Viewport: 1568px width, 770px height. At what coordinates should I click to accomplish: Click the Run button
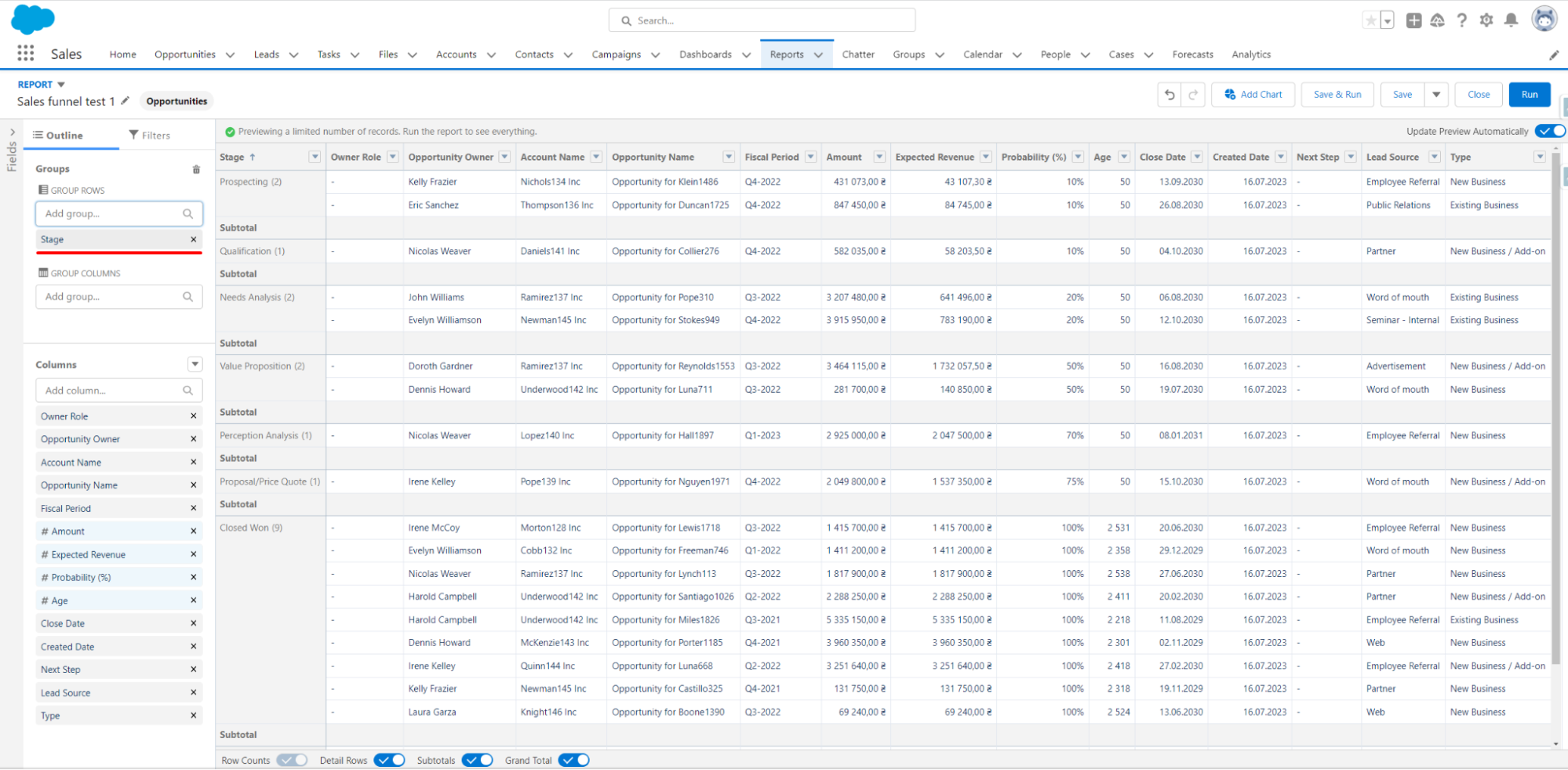pos(1529,94)
